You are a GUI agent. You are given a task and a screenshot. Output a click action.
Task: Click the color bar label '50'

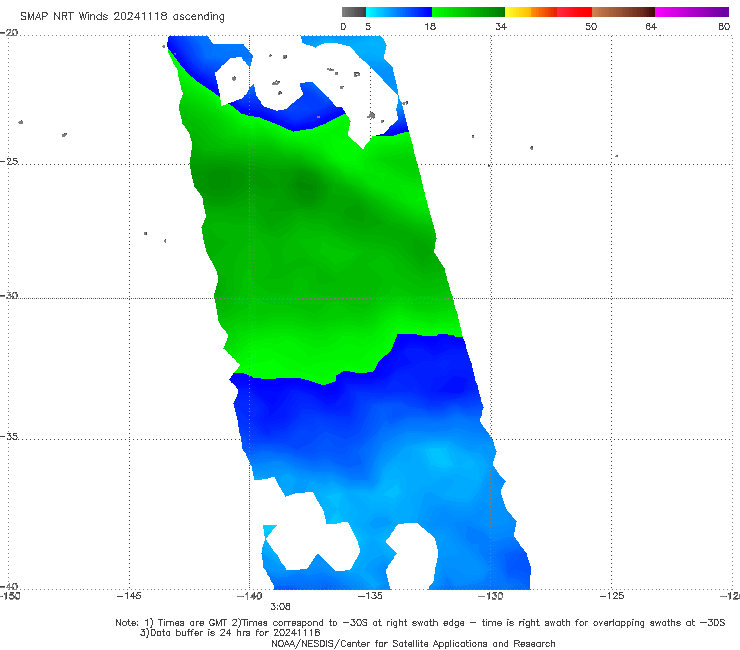click(x=591, y=26)
